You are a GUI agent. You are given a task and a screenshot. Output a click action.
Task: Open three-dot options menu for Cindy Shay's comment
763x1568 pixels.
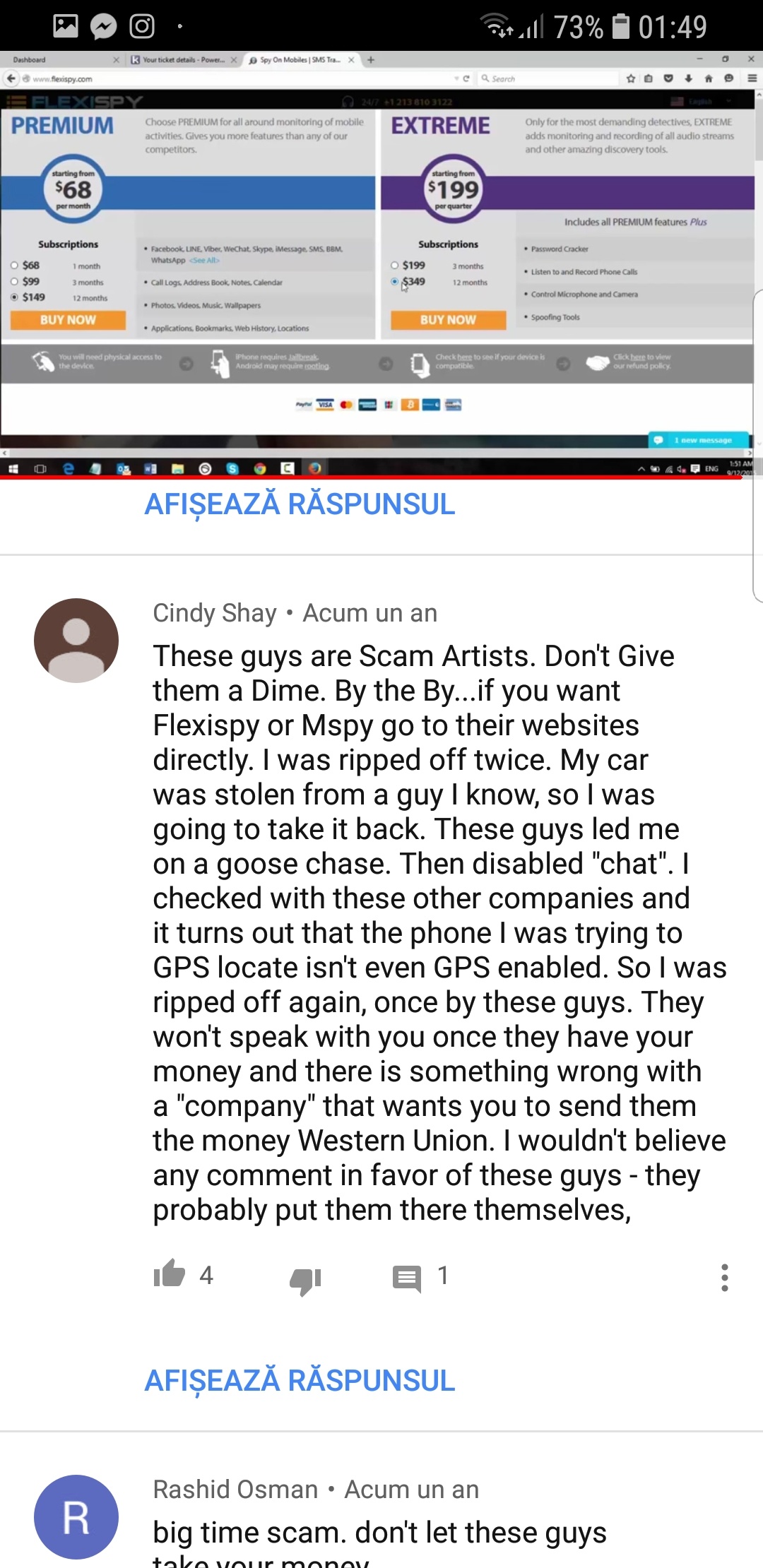(x=724, y=1278)
